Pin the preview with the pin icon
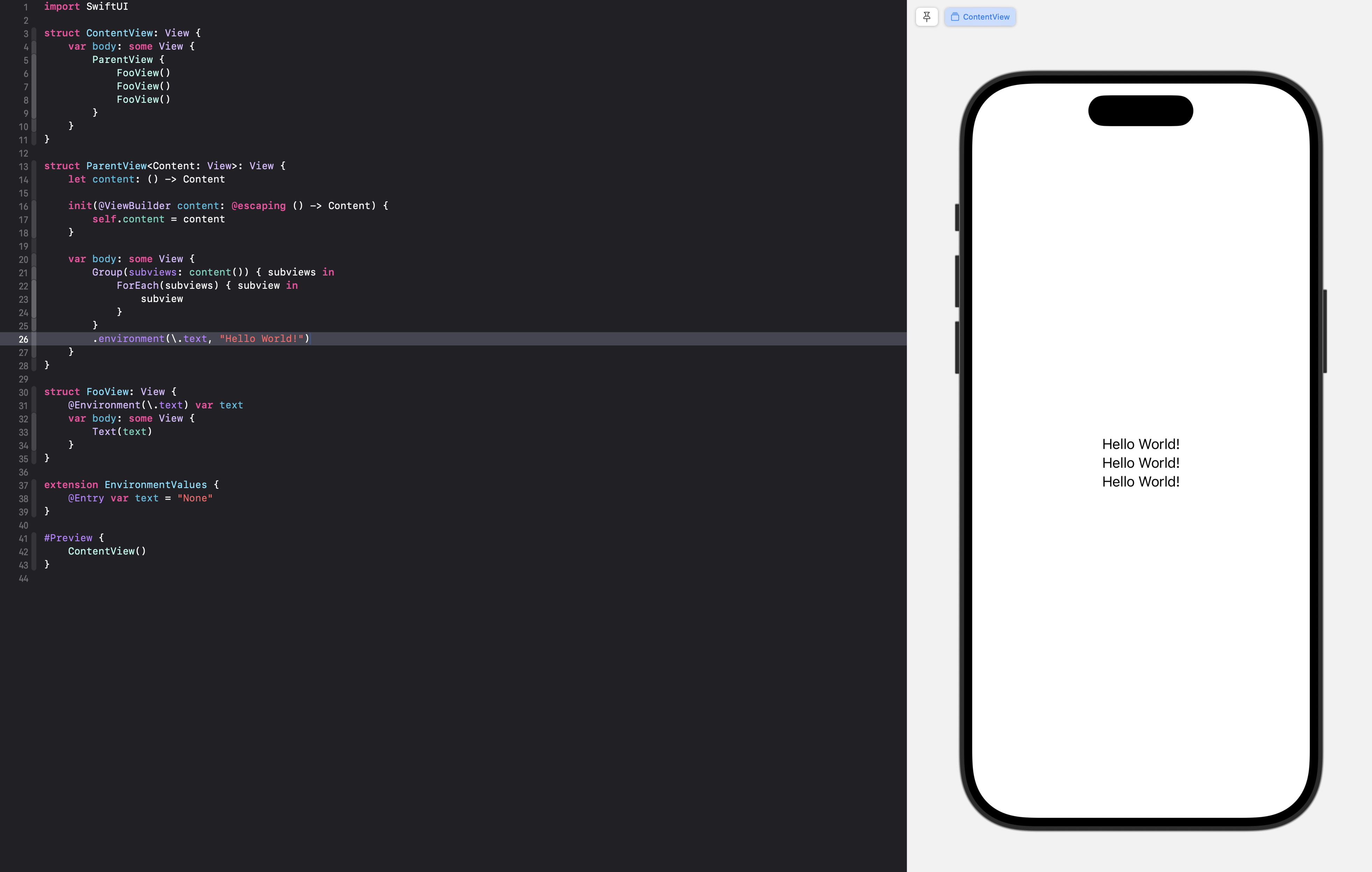 click(x=926, y=16)
